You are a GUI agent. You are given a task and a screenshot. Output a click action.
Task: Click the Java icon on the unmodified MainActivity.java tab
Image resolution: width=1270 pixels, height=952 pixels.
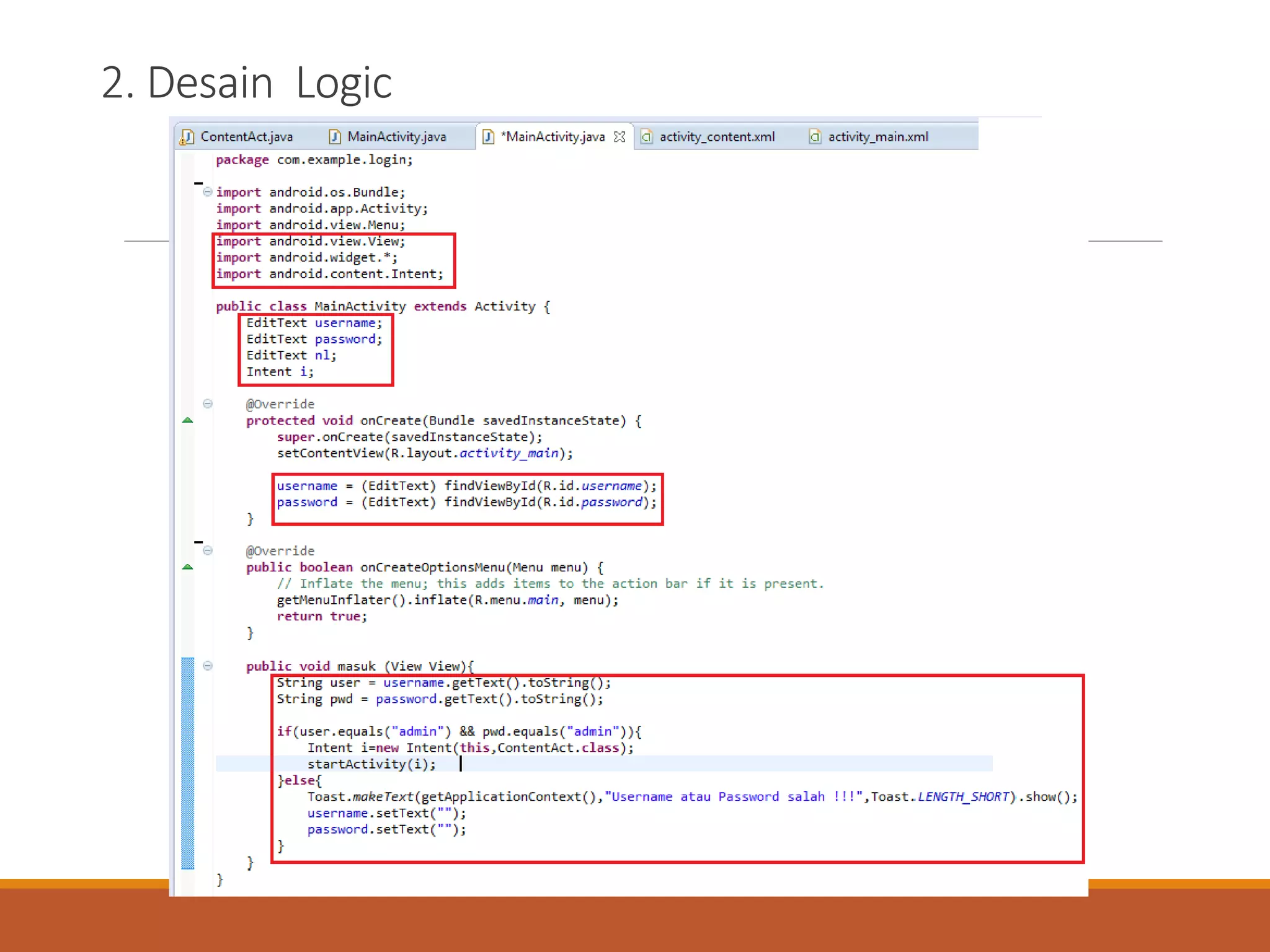click(x=335, y=137)
